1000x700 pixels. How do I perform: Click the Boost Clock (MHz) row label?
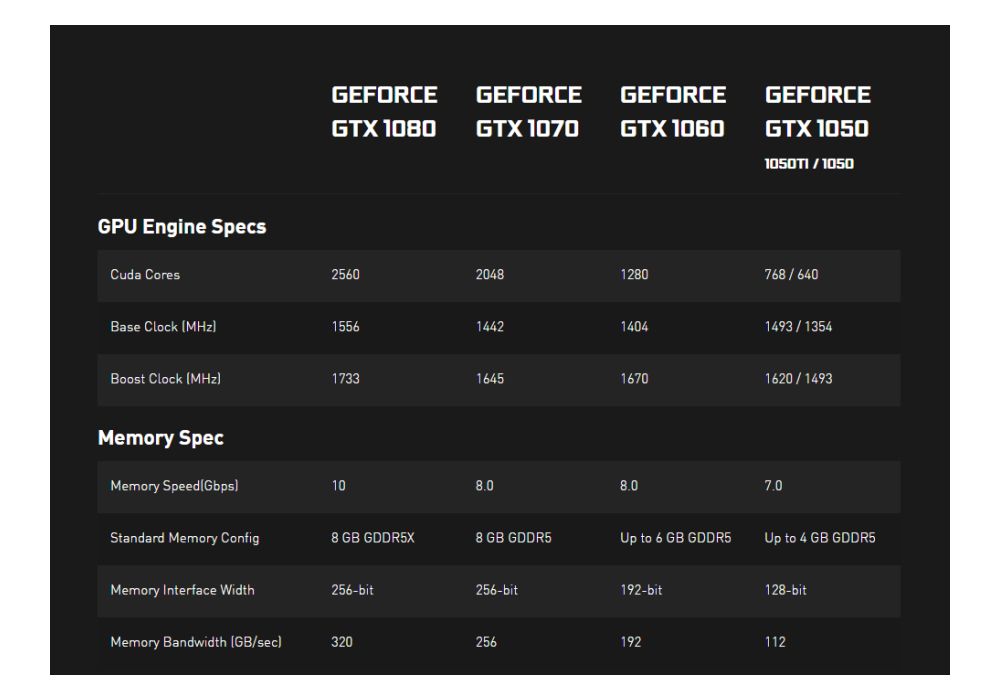[165, 380]
